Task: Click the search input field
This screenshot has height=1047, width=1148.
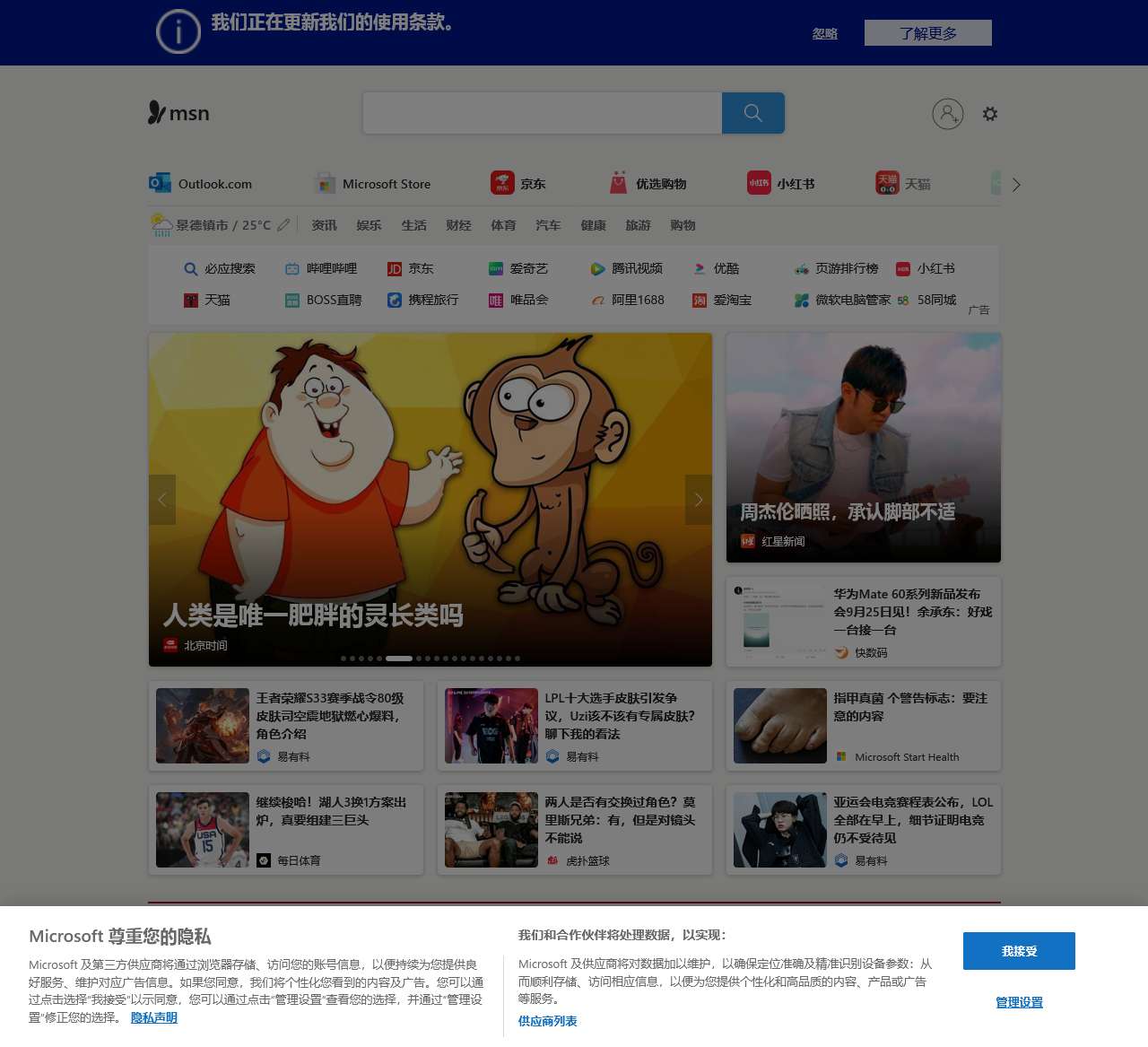Action: coord(542,113)
